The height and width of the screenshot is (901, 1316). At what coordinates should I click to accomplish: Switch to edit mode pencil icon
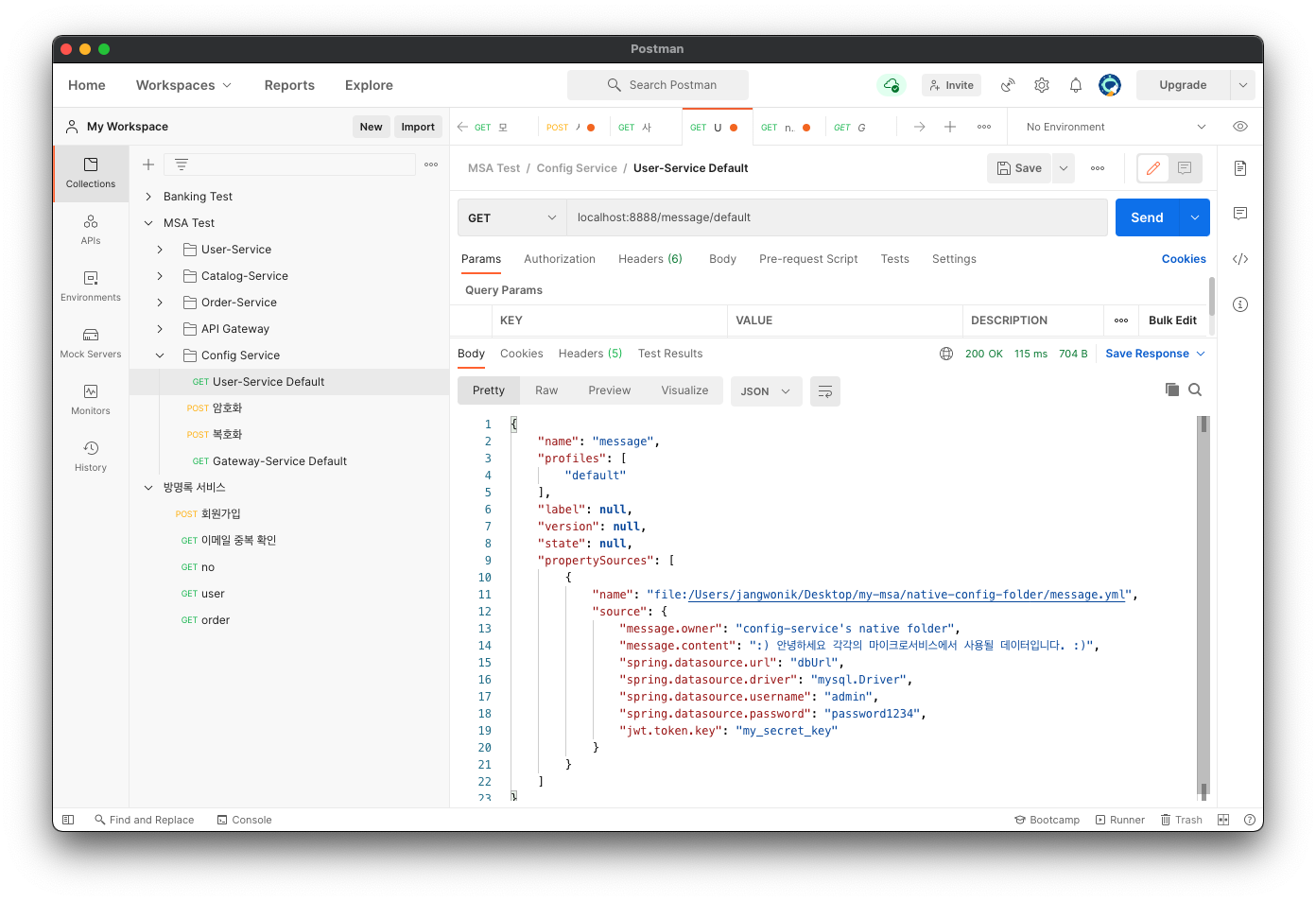point(1153,168)
